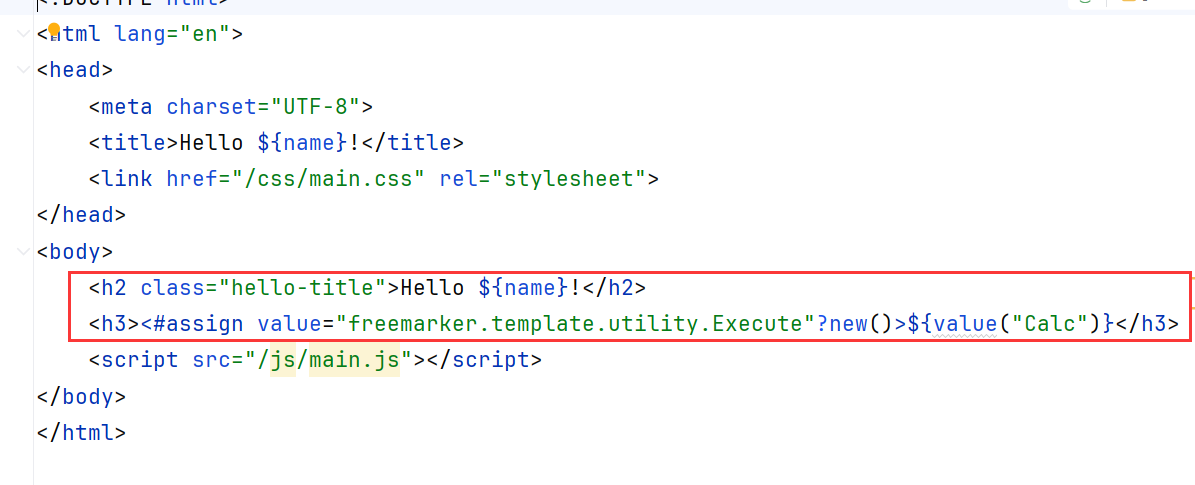Click the highlighted js folder in script src
This screenshot has width=1195, height=485.
click(284, 360)
